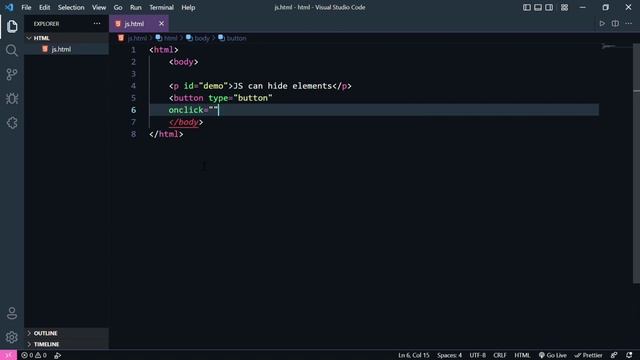Toggle the secondary side bar layout icon
The height and width of the screenshot is (360, 640).
pyautogui.click(x=549, y=7)
